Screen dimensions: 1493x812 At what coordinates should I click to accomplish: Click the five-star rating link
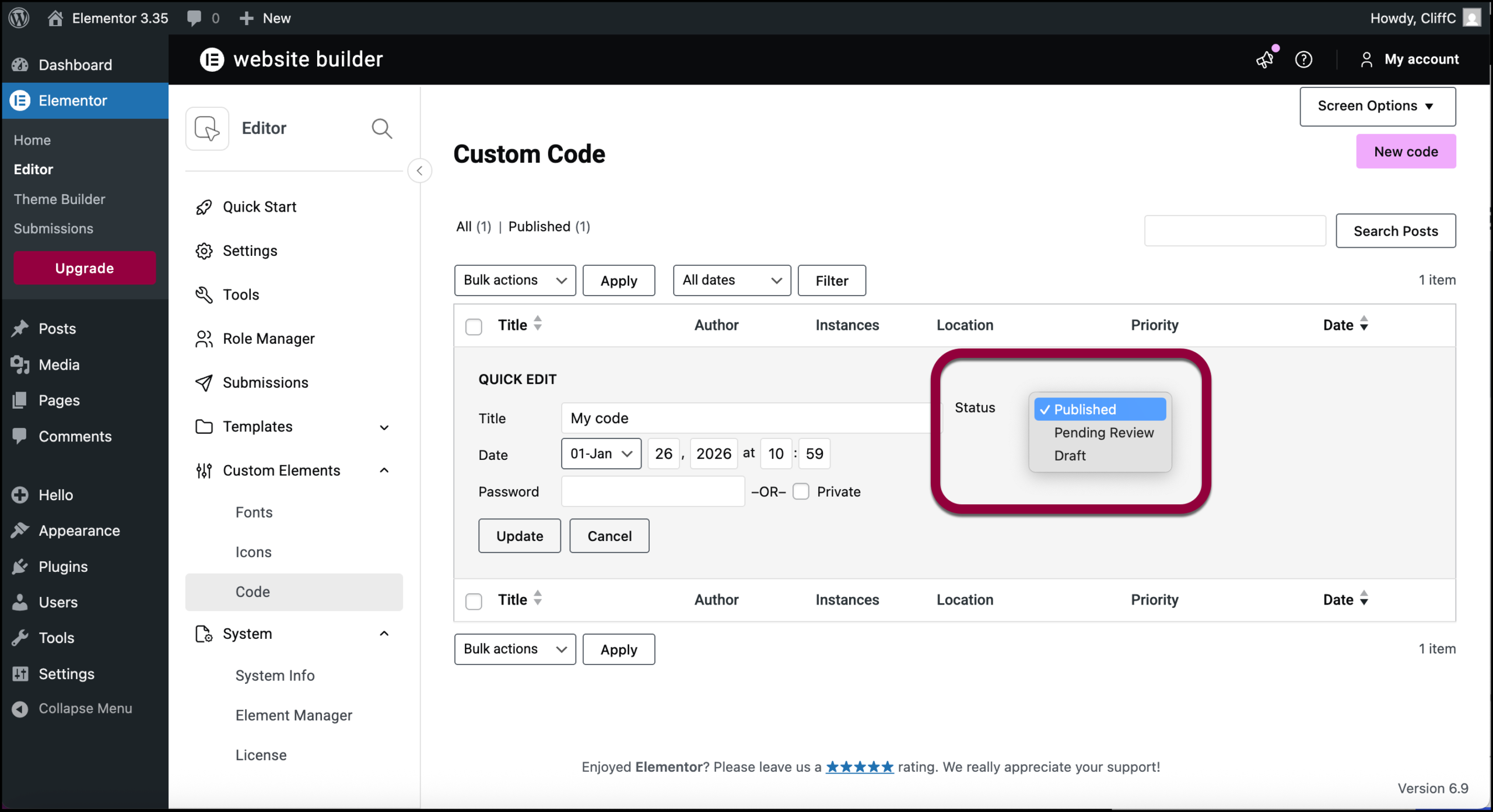pos(859,767)
